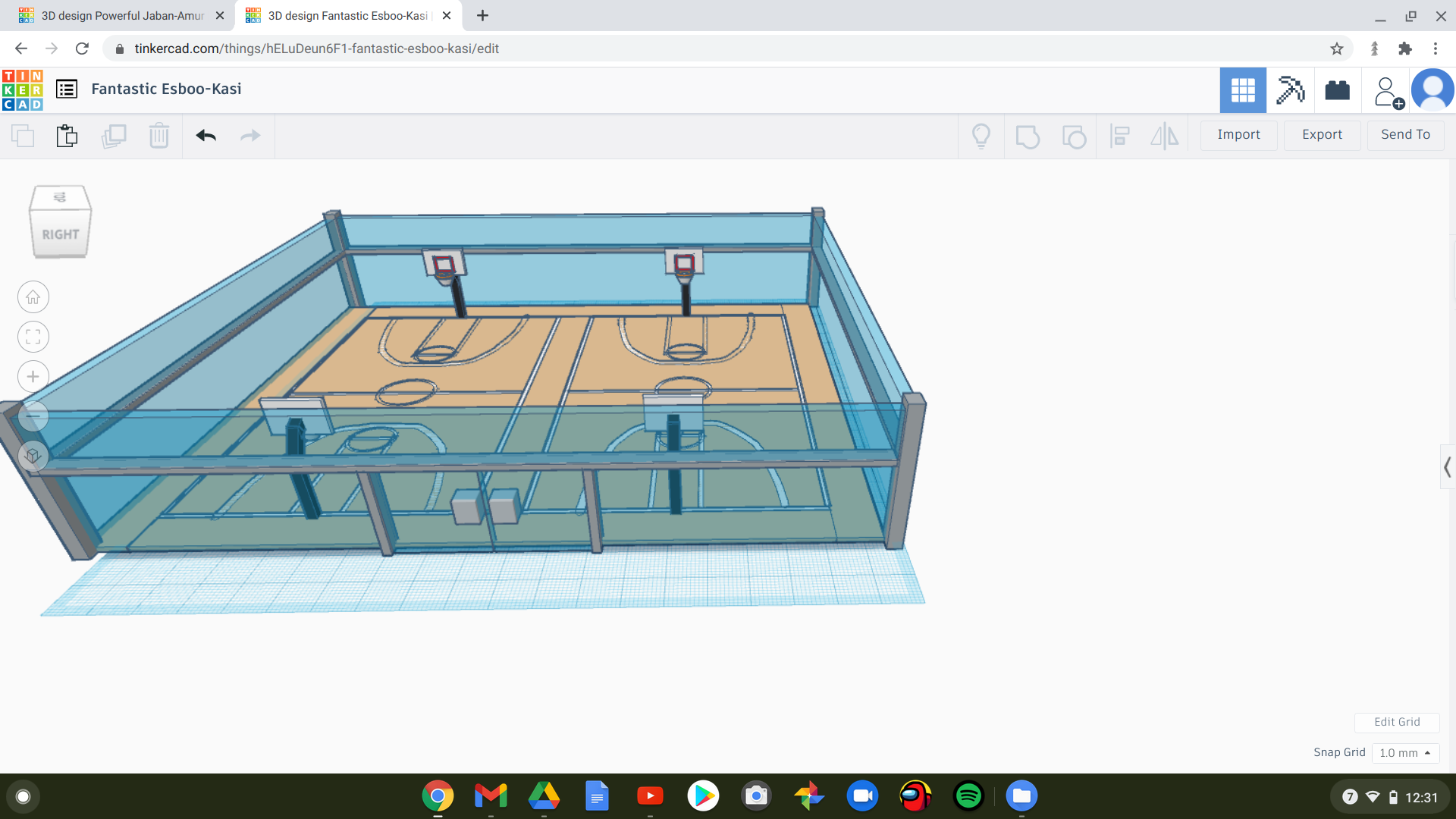
Task: Zoom out with the minus button
Action: click(x=33, y=416)
